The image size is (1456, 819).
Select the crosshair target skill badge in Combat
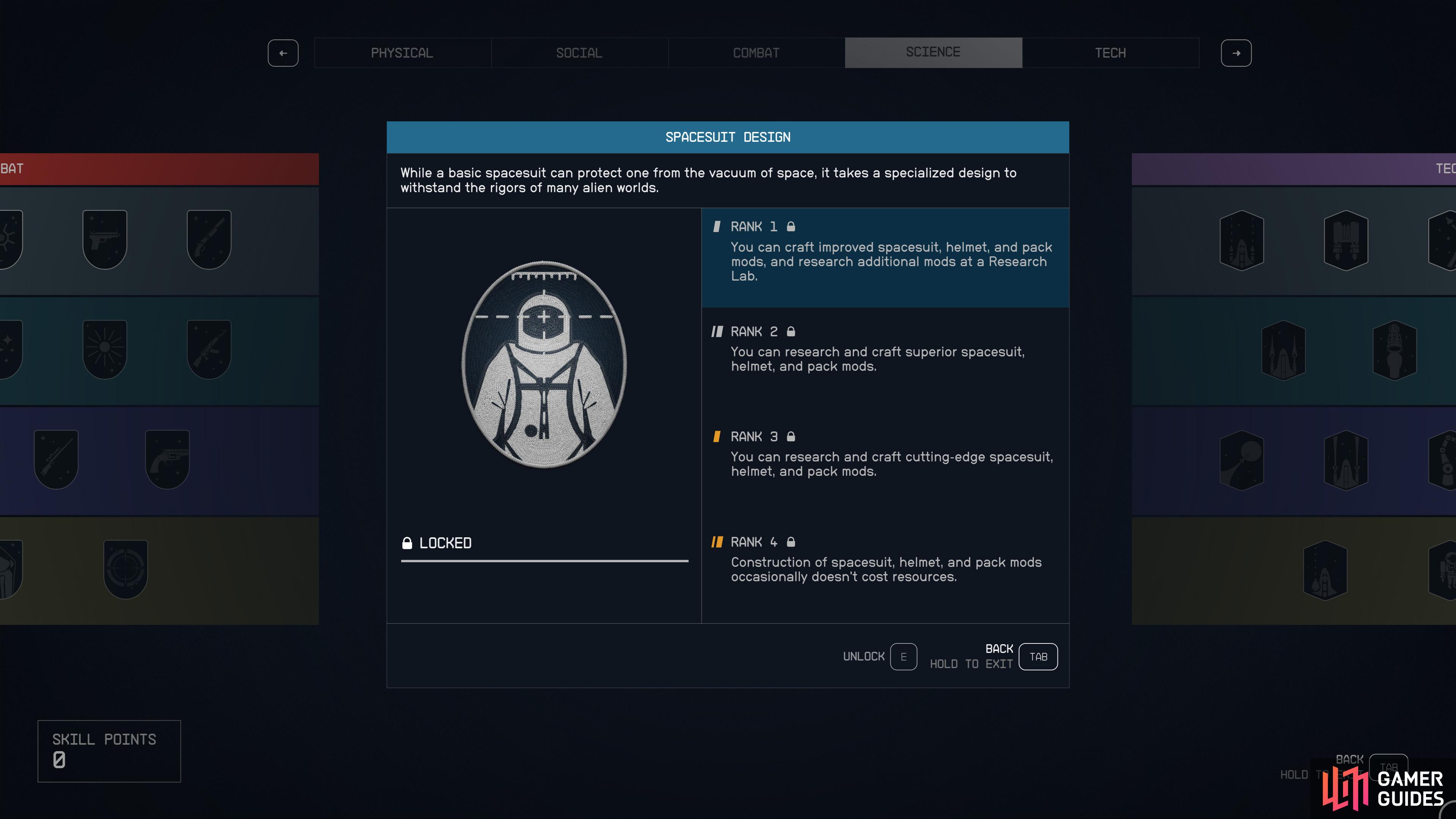click(x=126, y=569)
